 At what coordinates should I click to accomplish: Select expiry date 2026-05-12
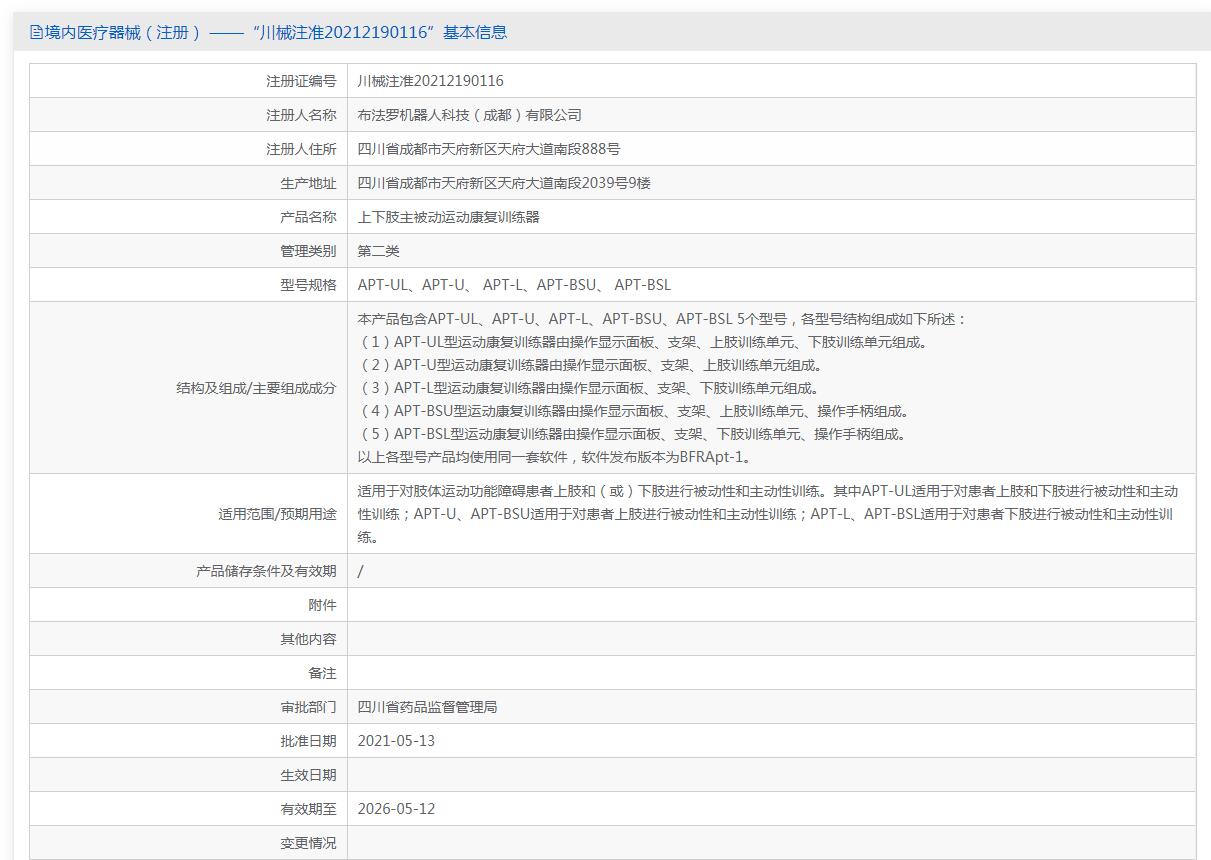click(x=396, y=809)
